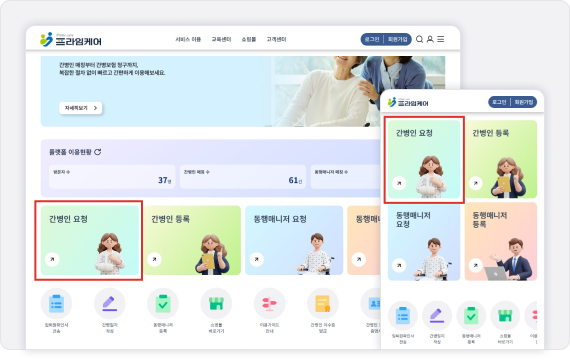The image size is (570, 360).
Task: Click the 로그인 button in desktop header
Action: click(x=372, y=39)
